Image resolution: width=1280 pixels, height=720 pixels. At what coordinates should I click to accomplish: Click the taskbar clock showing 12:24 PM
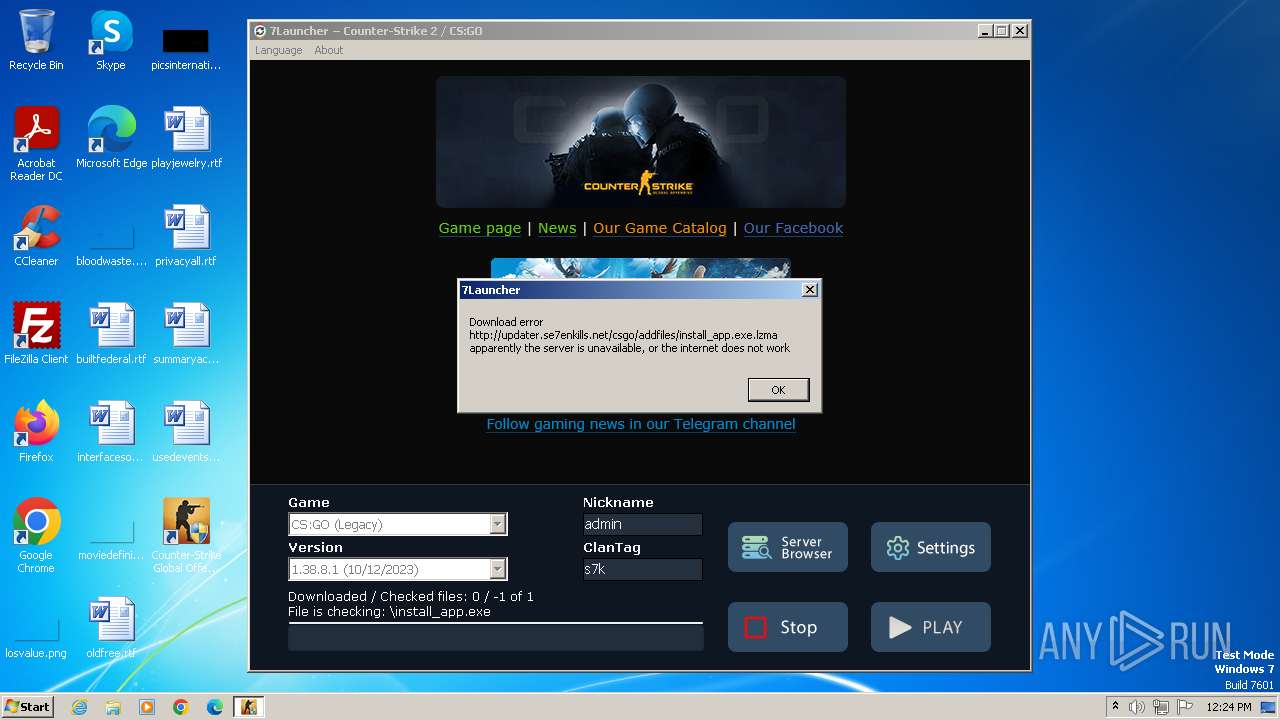click(1229, 707)
